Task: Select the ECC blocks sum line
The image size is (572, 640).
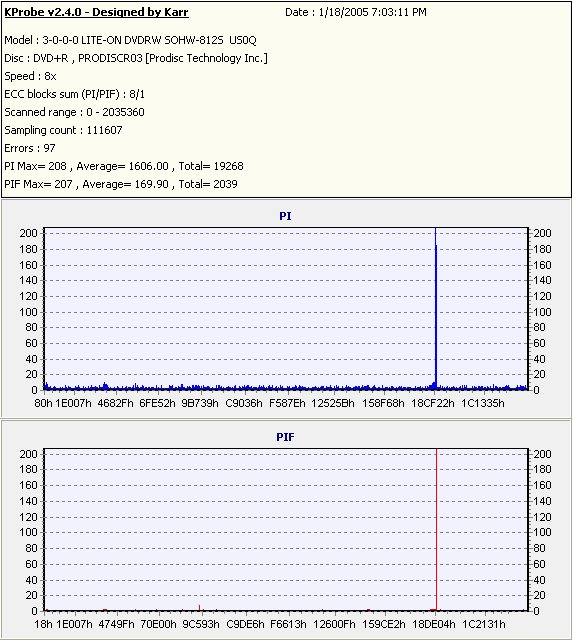Action: point(74,94)
